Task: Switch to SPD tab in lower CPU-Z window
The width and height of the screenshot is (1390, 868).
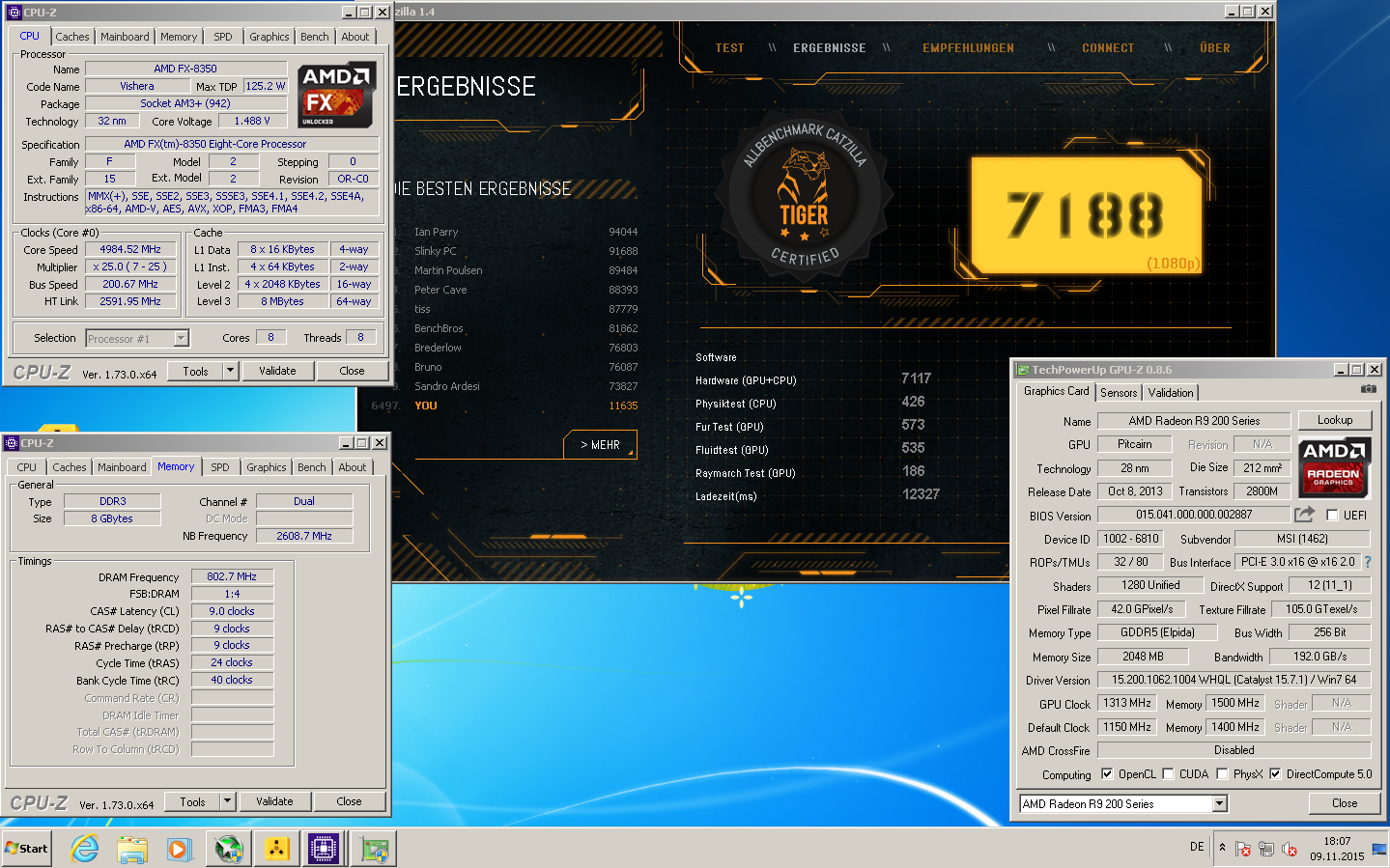Action: (x=220, y=467)
